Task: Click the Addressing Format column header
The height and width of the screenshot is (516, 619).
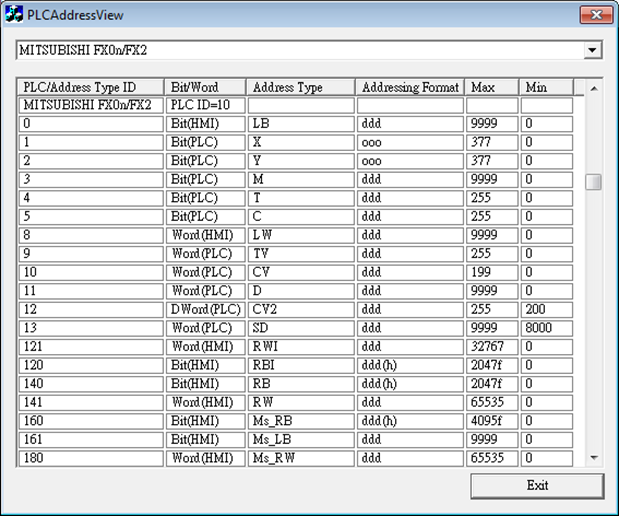Action: [410, 87]
